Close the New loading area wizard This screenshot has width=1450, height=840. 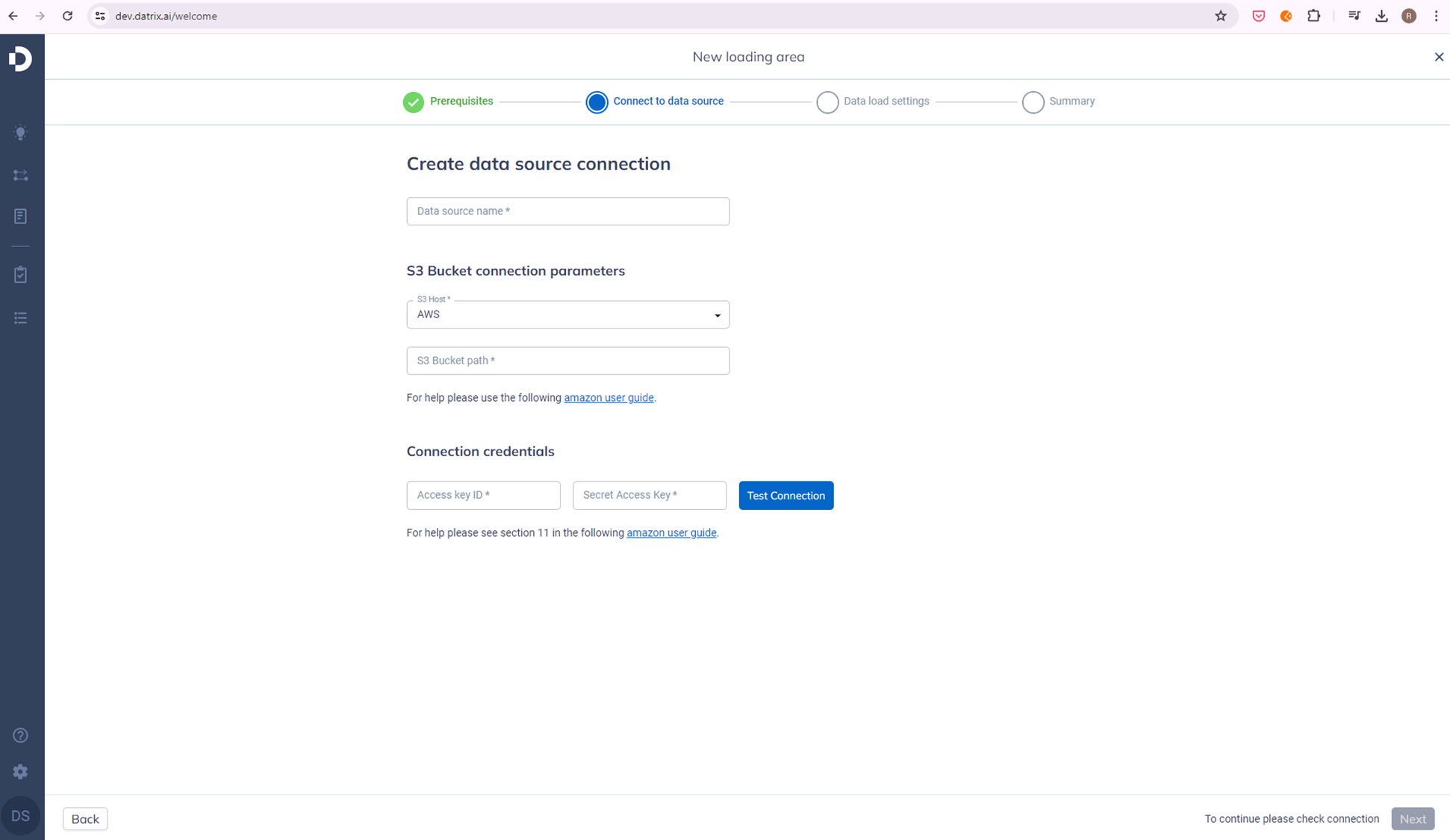pos(1439,57)
